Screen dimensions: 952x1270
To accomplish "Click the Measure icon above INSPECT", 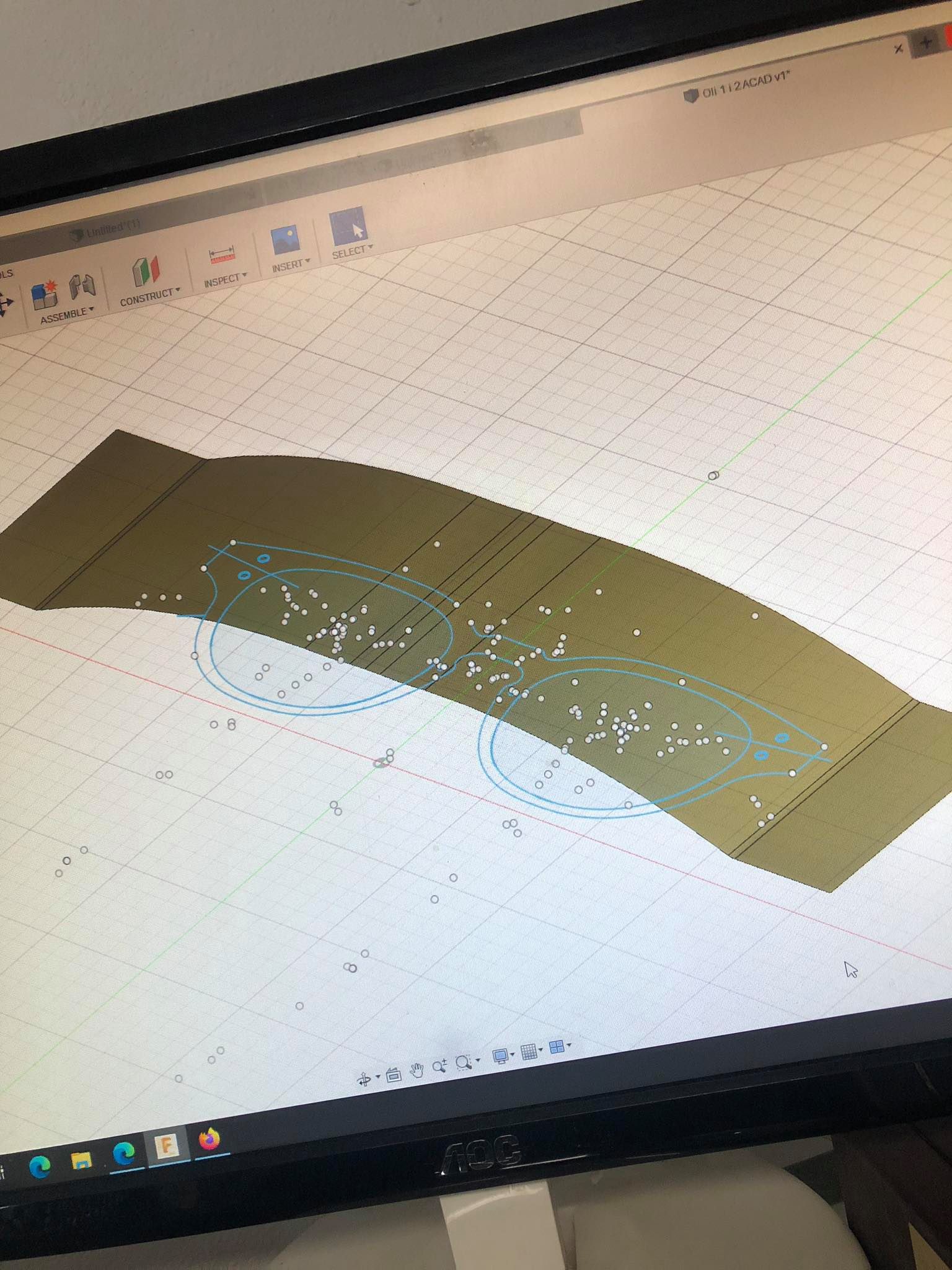I will [x=222, y=255].
